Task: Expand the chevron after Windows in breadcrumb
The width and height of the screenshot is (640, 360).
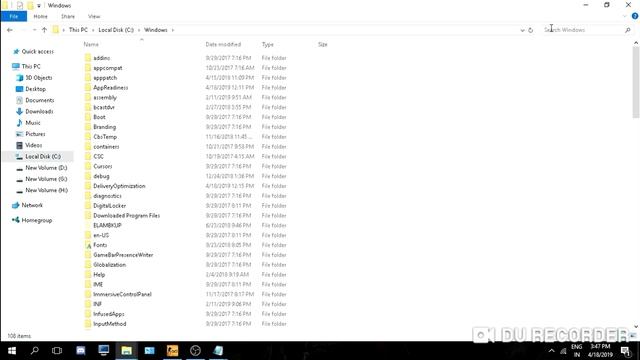Action: pyautogui.click(x=173, y=30)
